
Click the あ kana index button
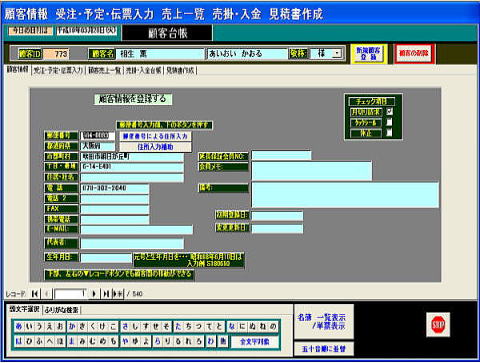(x=19, y=327)
